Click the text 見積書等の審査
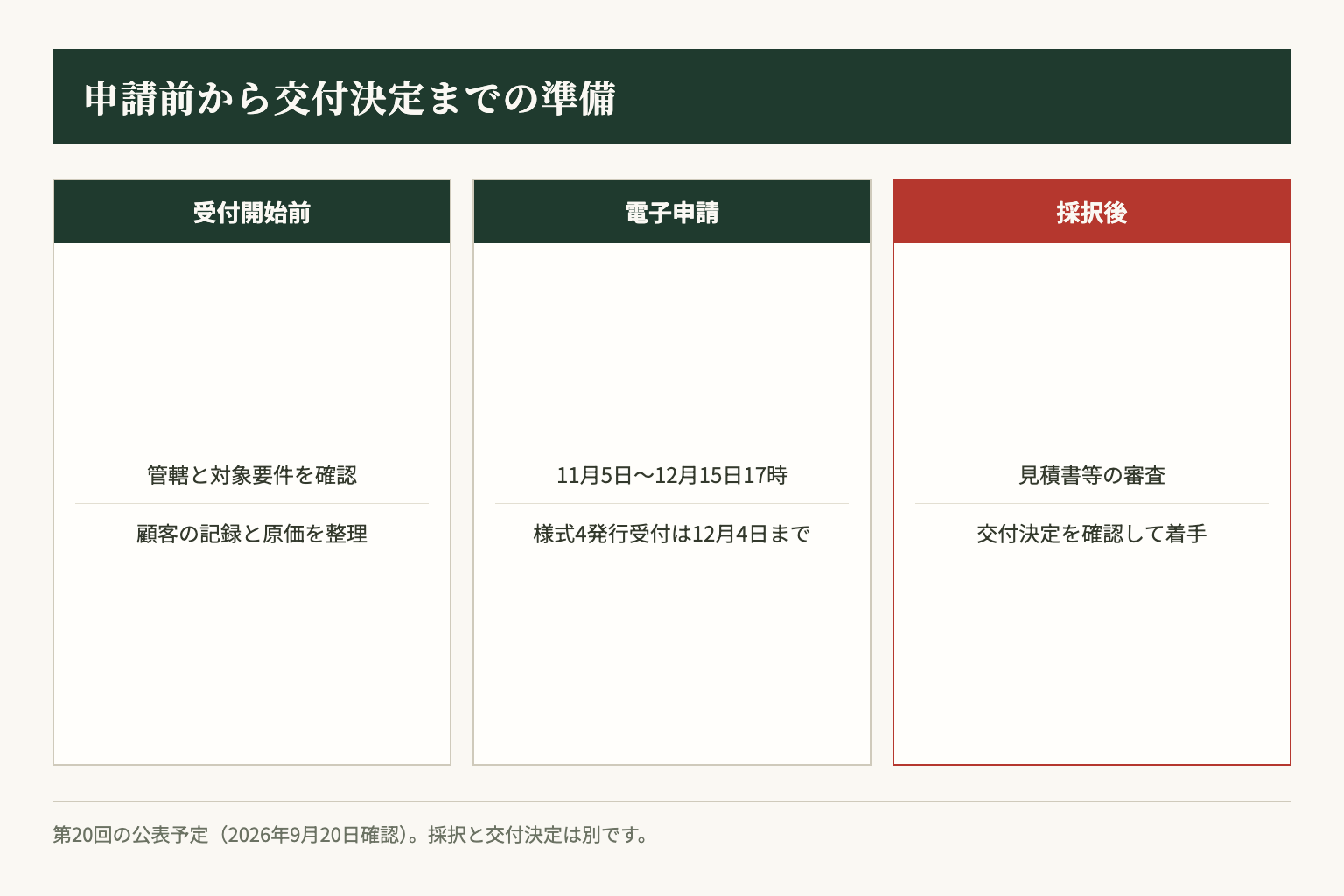The height and width of the screenshot is (896, 1344). point(1092,475)
